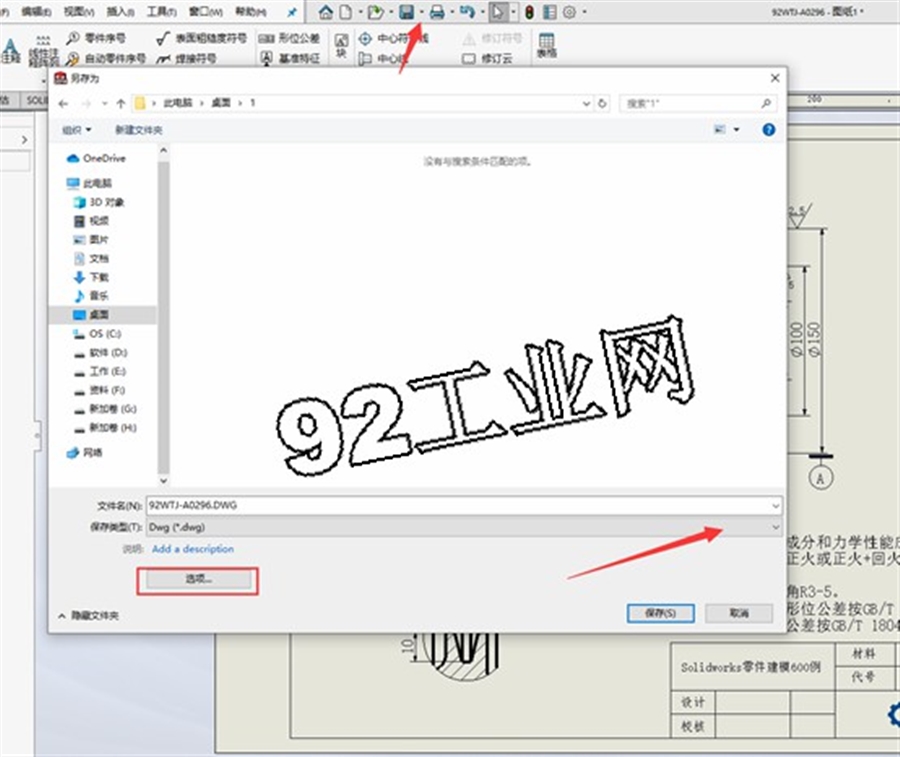Open the dialog Help question mark
This screenshot has width=900, height=757.
(x=769, y=130)
